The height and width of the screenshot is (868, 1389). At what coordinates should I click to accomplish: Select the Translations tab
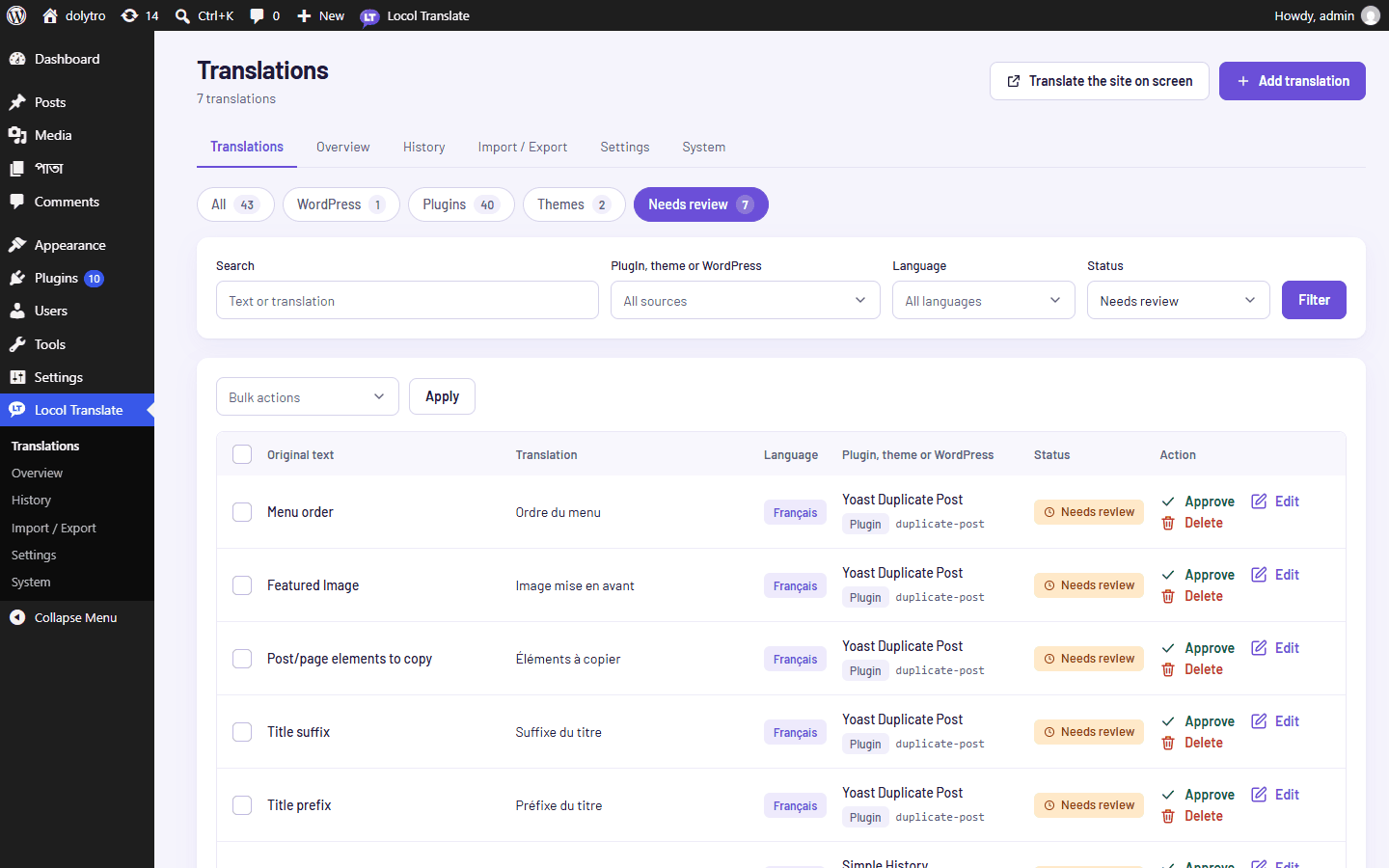pyautogui.click(x=247, y=147)
